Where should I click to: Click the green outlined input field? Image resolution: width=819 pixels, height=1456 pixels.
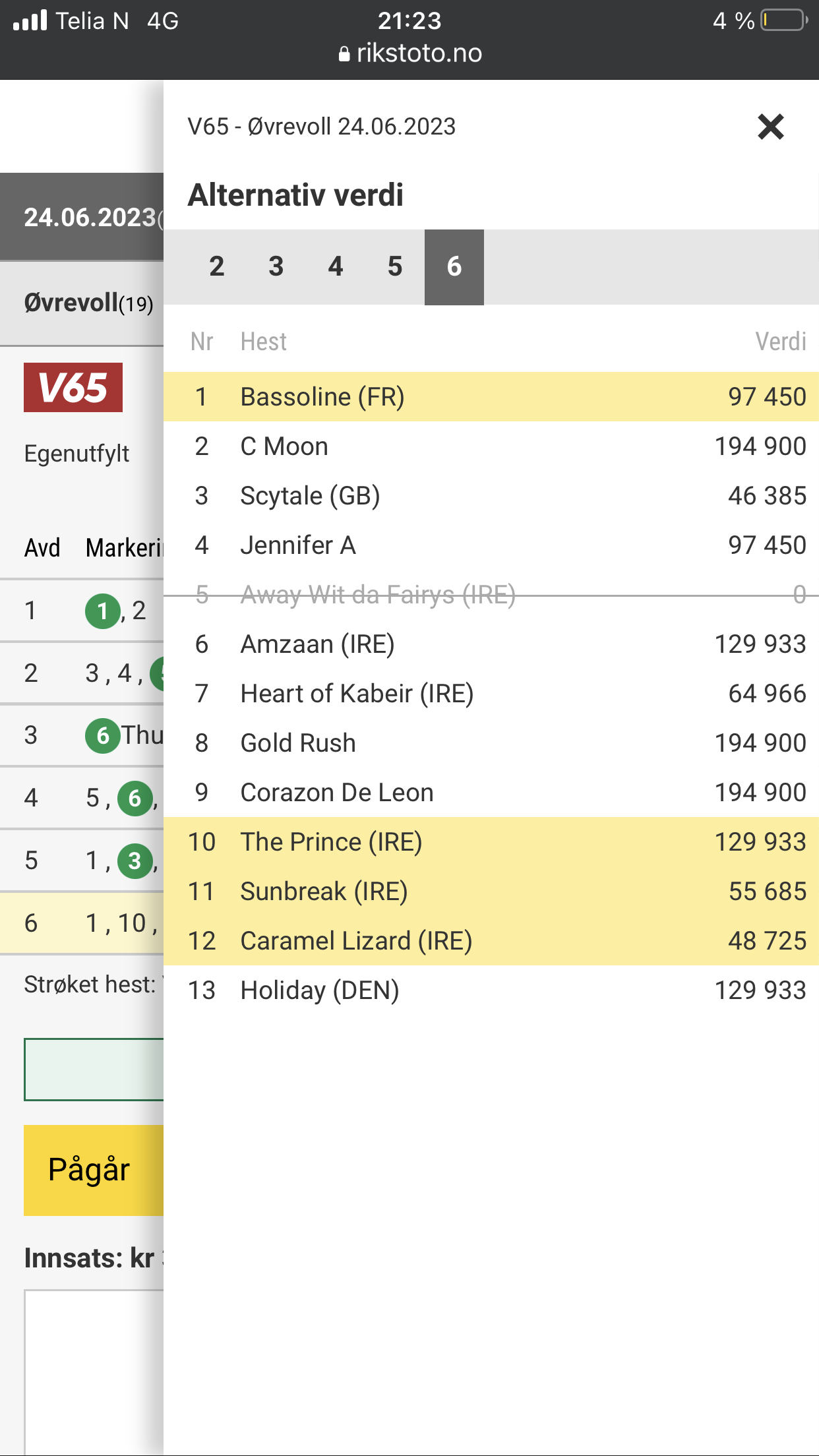point(94,1070)
